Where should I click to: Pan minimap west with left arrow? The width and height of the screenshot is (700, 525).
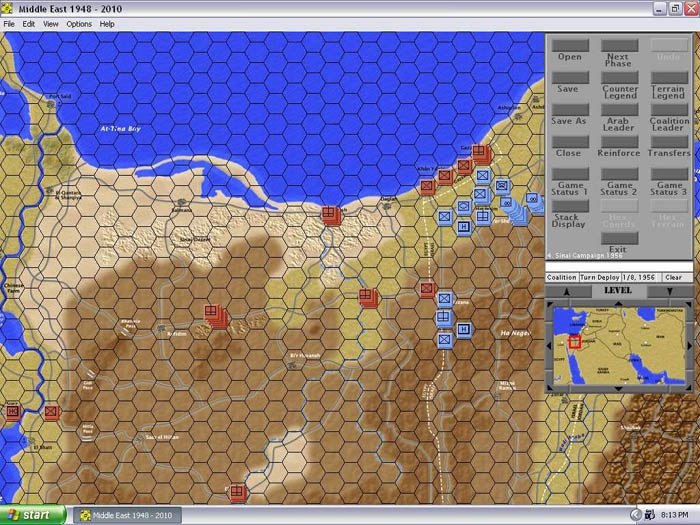click(x=550, y=346)
